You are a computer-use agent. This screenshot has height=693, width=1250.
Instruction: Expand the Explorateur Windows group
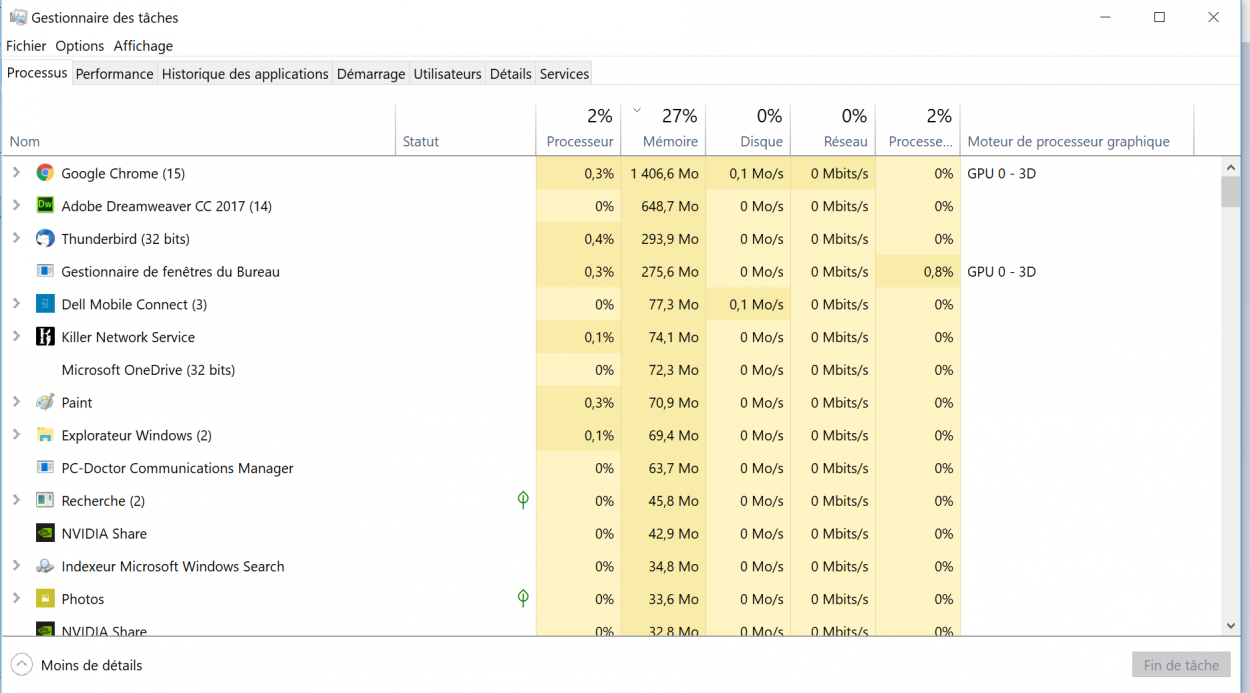16,435
